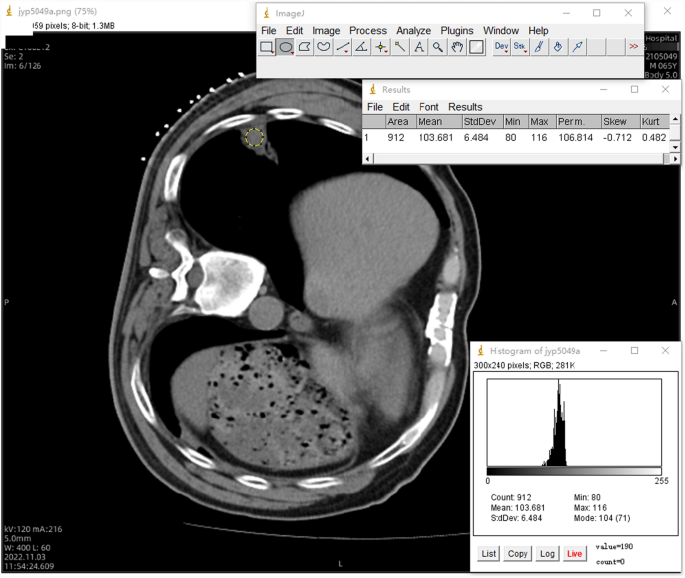Click the StdDev column header

point(482,121)
